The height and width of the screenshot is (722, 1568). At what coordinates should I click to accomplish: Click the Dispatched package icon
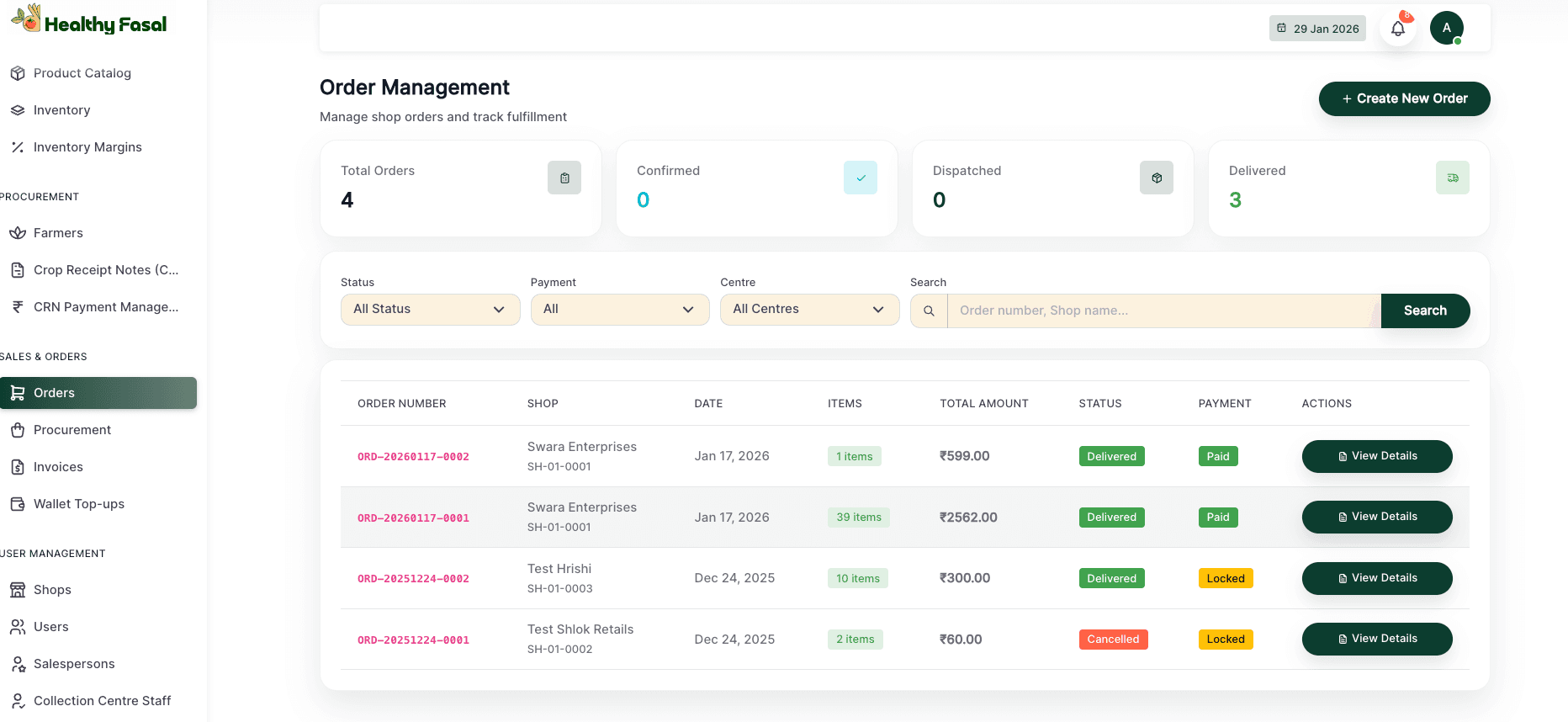pos(1156,178)
